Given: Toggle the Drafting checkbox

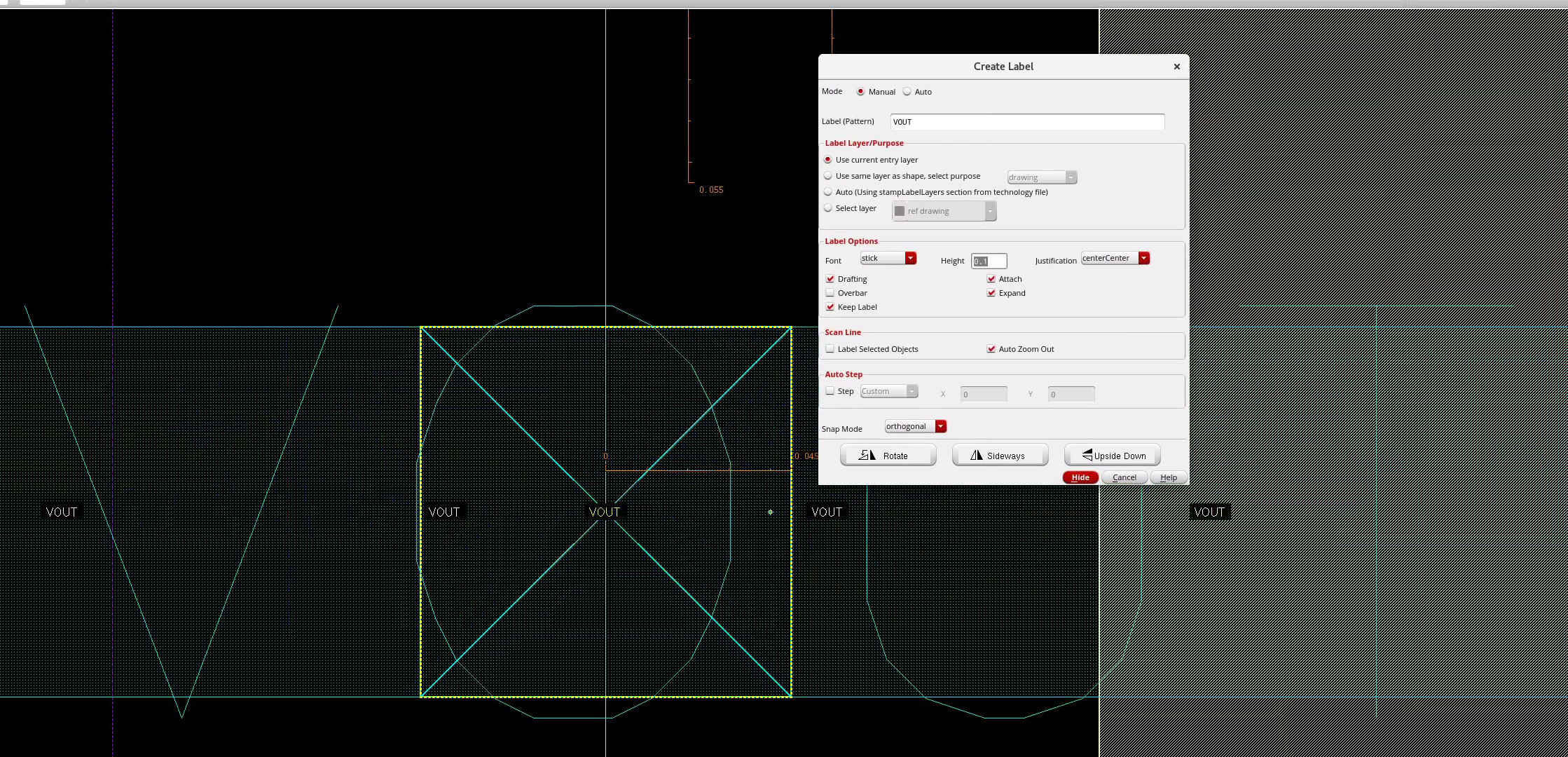Looking at the screenshot, I should click(830, 279).
